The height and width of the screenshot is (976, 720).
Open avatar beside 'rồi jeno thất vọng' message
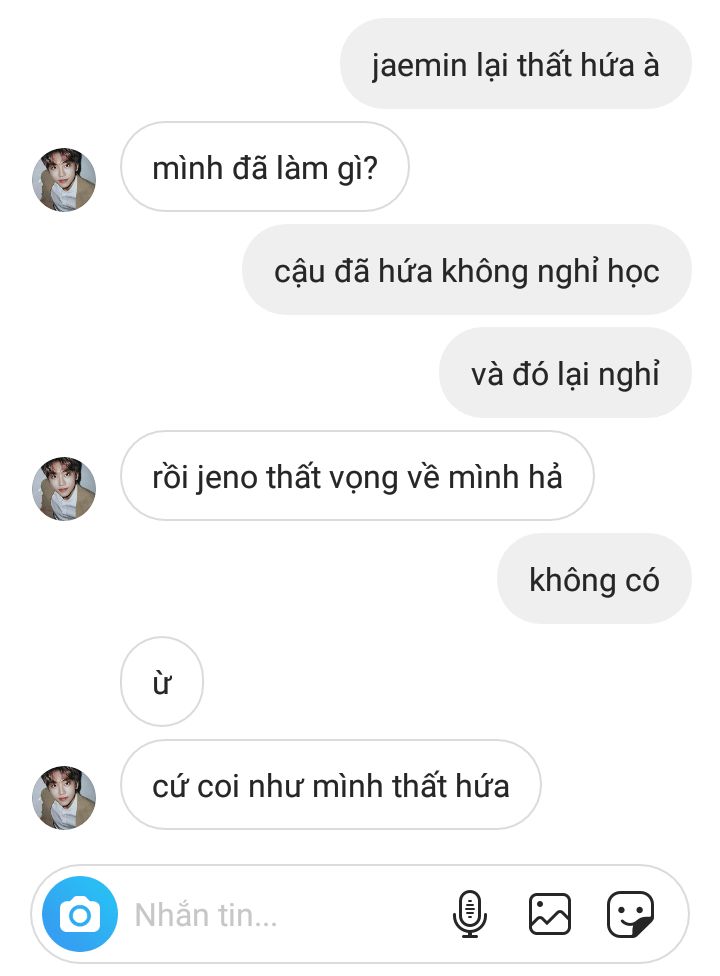pos(64,489)
